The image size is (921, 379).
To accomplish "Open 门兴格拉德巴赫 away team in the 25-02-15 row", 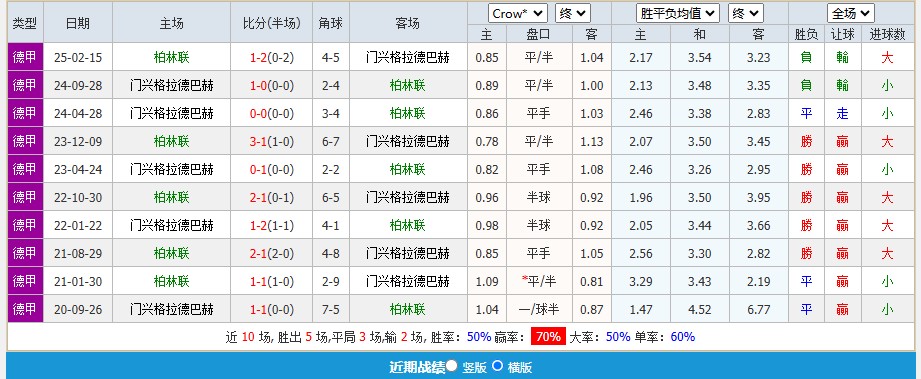I will pos(408,58).
